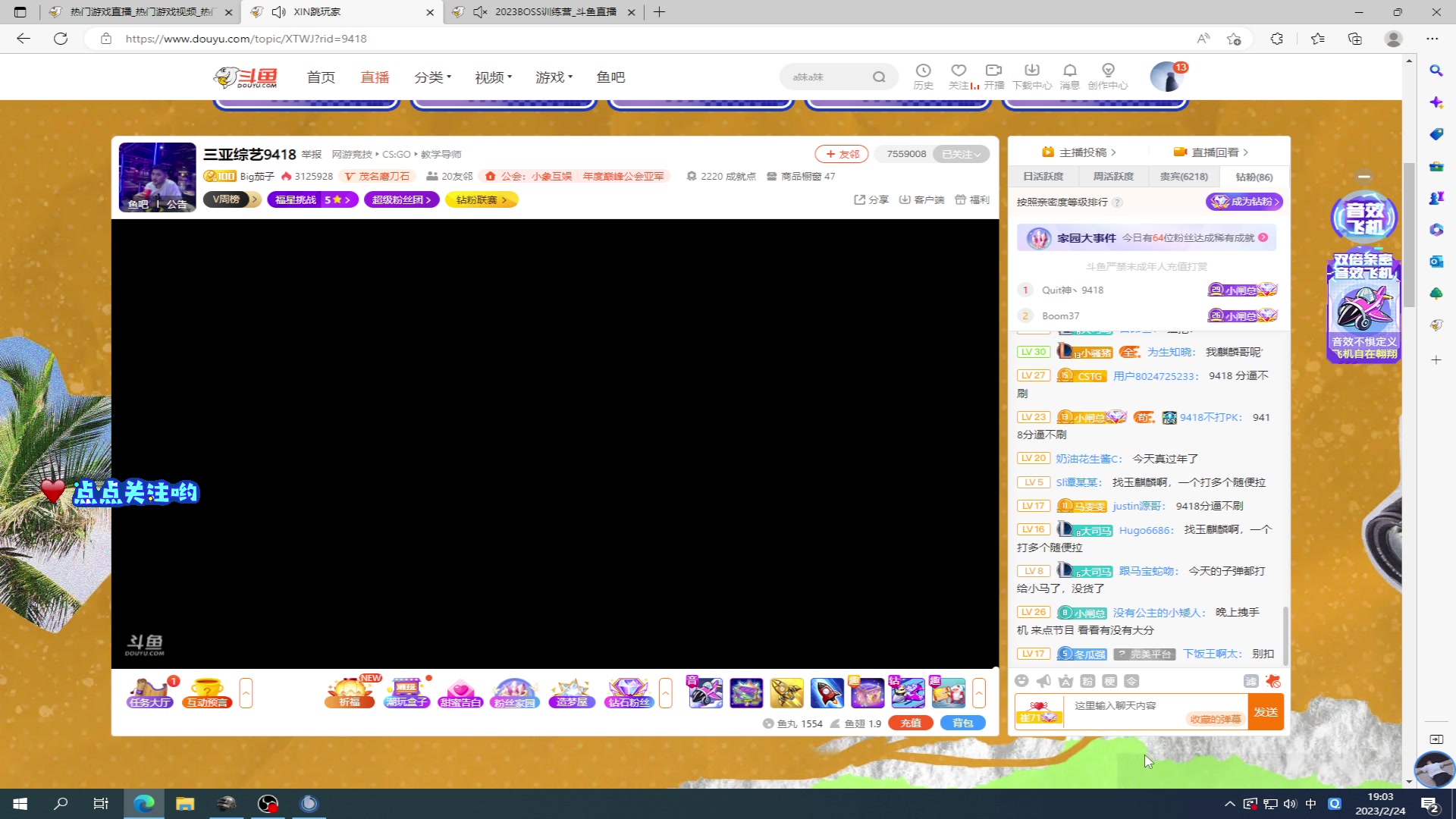1456x819 pixels.
Task: Open the 任务大厅 task hall icon
Action: click(x=150, y=692)
